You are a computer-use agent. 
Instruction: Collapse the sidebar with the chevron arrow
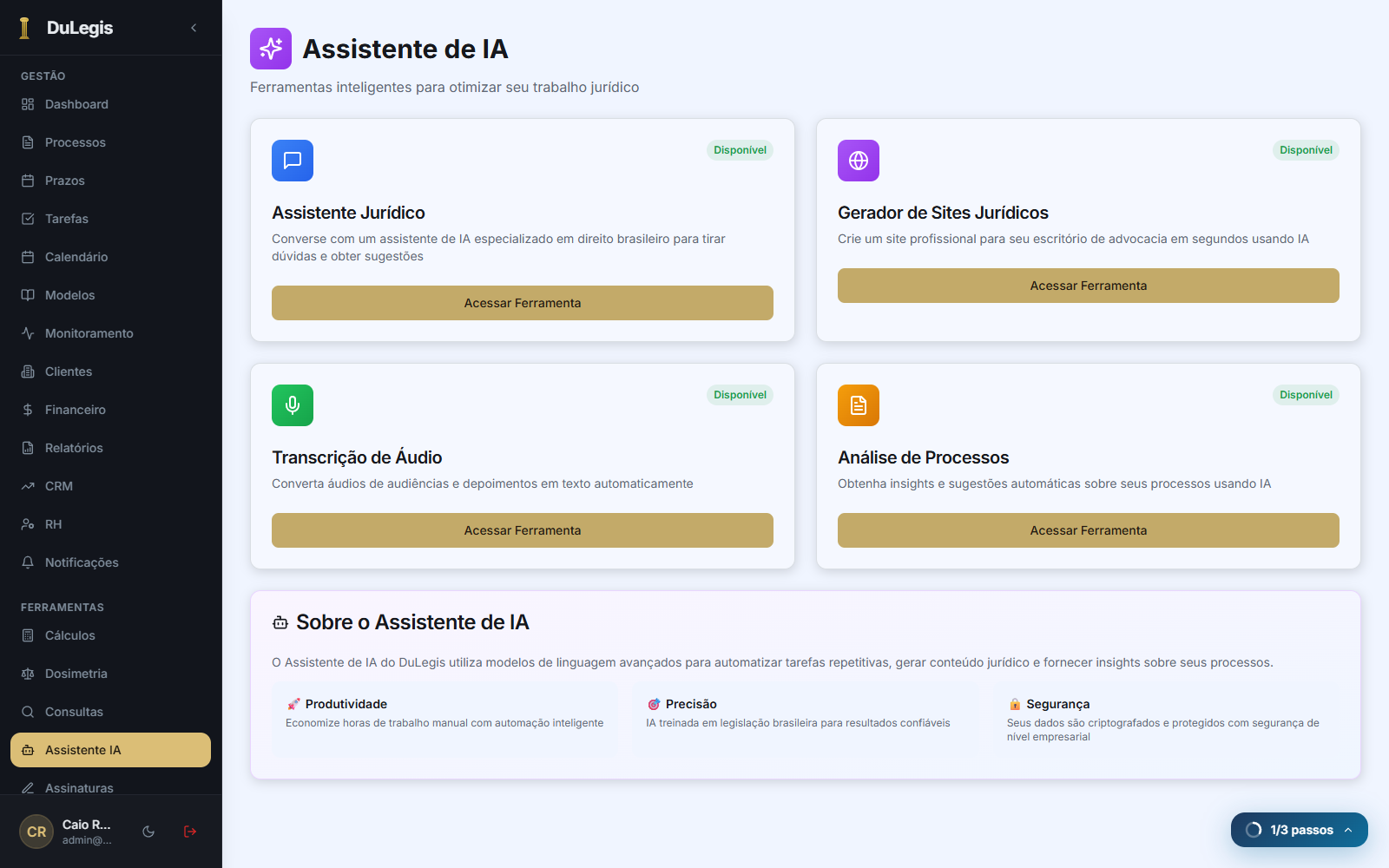194,28
